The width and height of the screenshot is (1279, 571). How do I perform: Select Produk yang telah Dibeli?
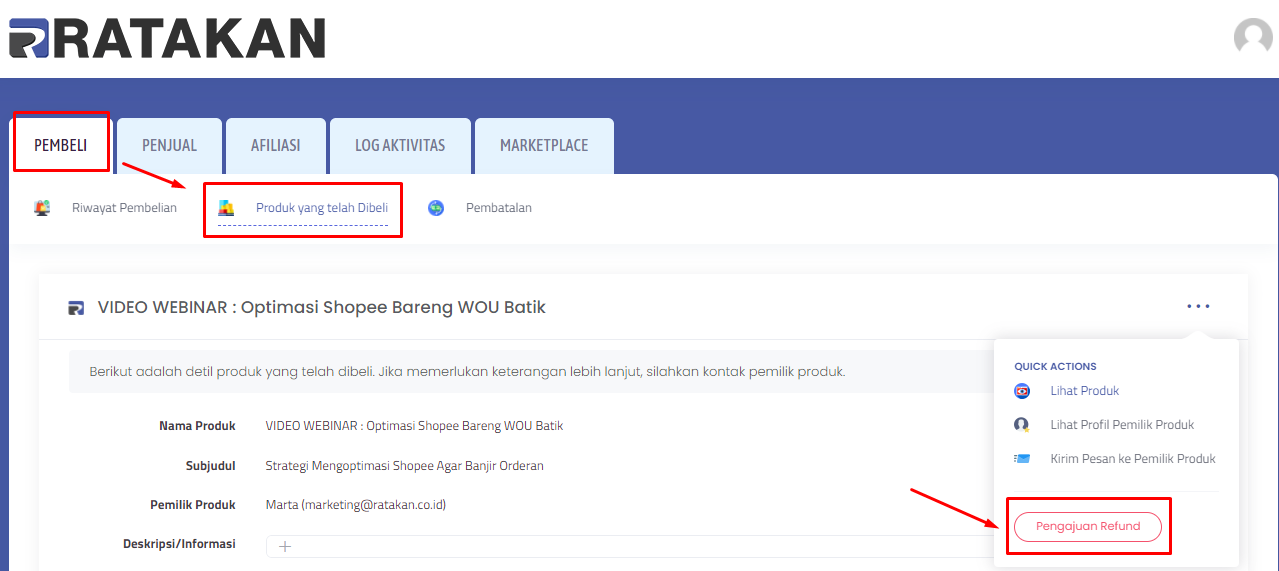pyautogui.click(x=322, y=208)
